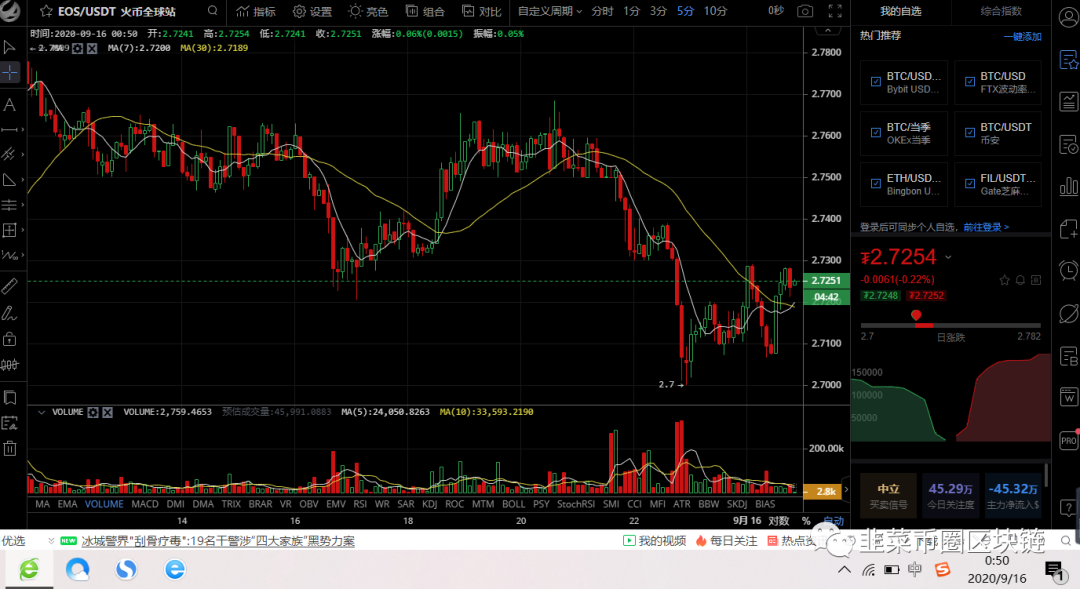
Task: Switch to 我的自选 tab
Action: tap(900, 11)
